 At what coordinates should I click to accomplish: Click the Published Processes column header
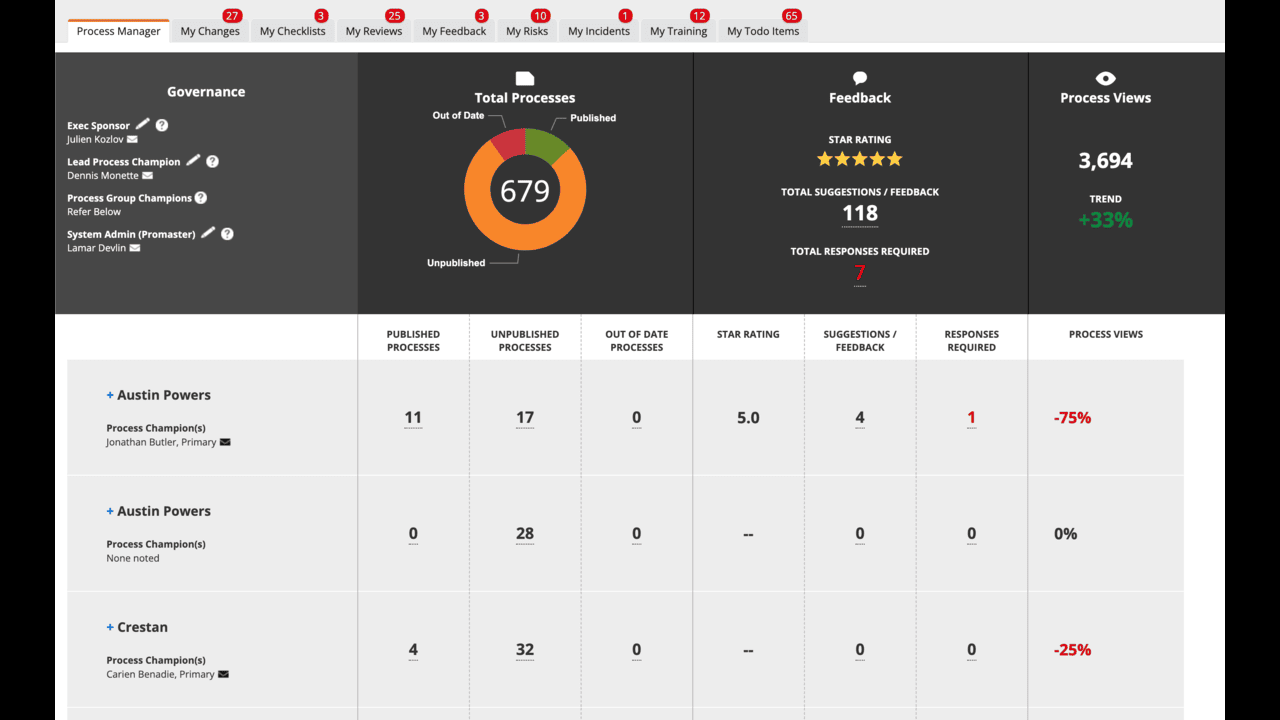tap(413, 341)
